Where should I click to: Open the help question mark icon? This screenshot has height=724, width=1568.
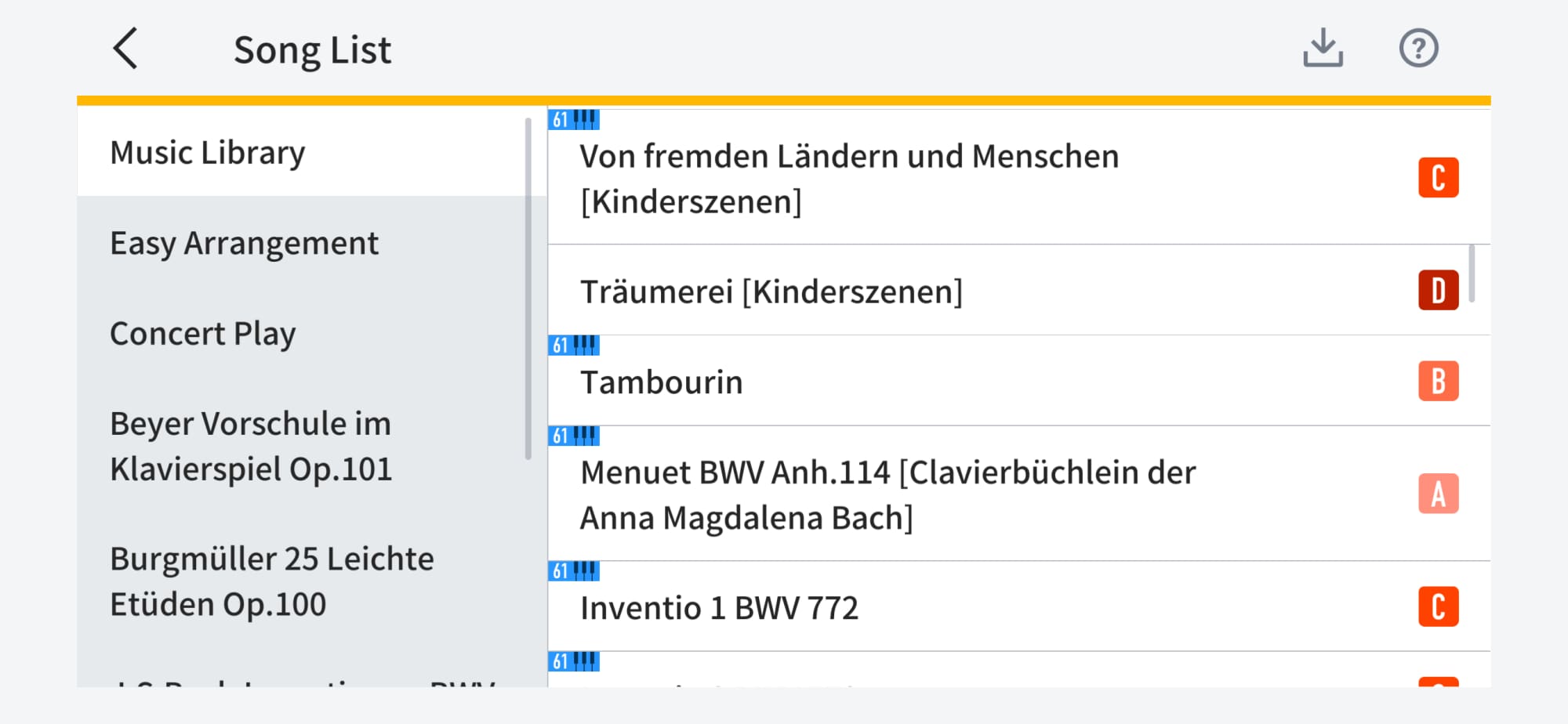pos(1418,49)
